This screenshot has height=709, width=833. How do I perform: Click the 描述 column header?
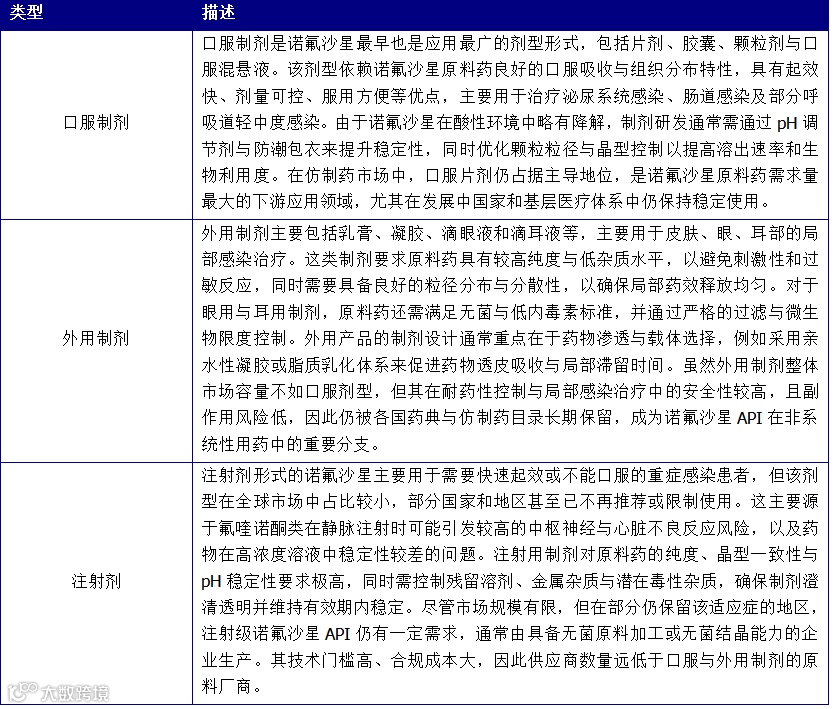coord(510,14)
